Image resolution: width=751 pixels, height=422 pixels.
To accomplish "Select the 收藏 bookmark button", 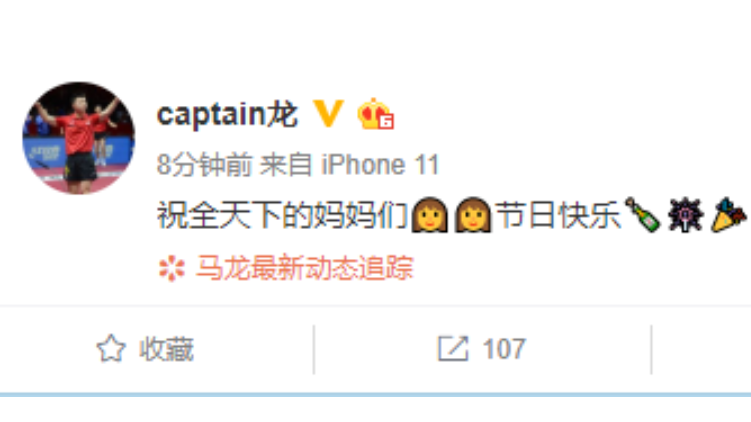I will click(145, 348).
